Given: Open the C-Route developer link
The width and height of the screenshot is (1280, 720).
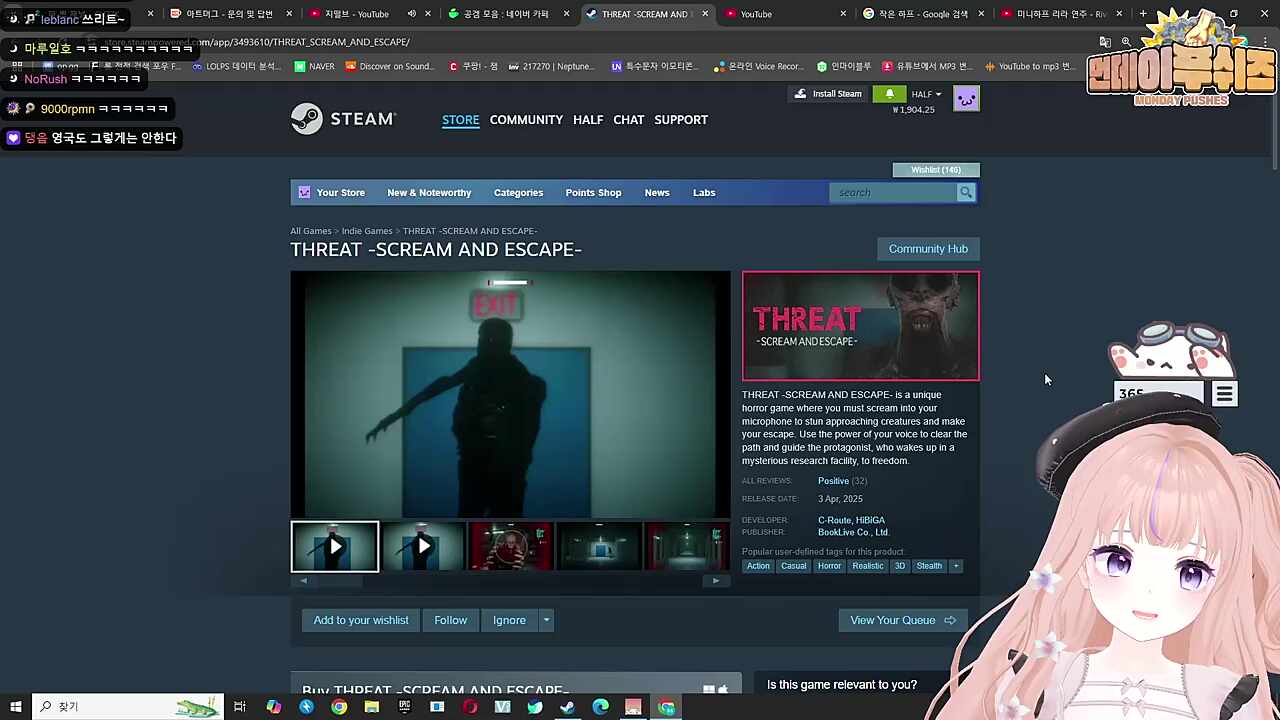Looking at the screenshot, I should point(834,520).
